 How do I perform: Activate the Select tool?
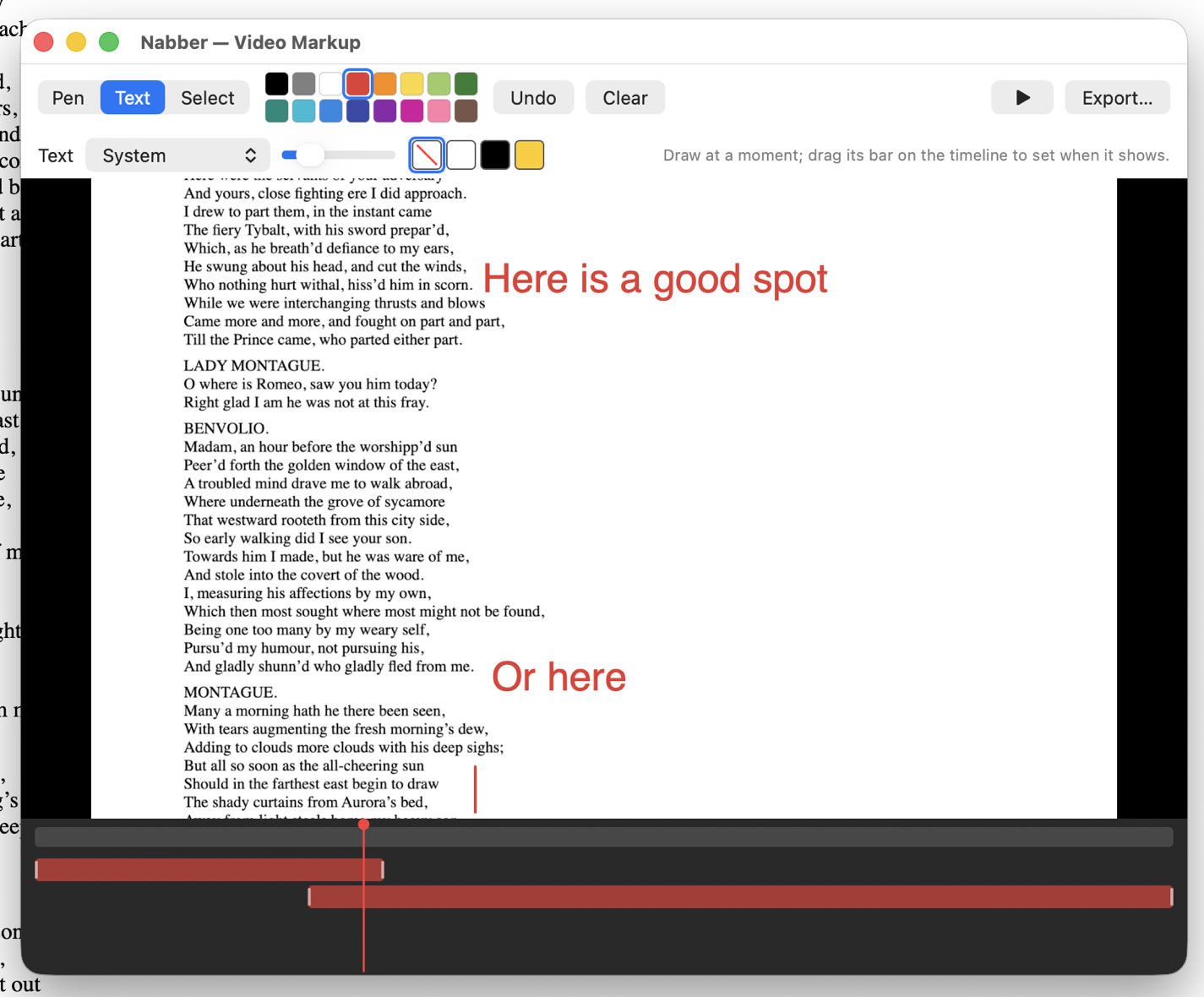(208, 98)
